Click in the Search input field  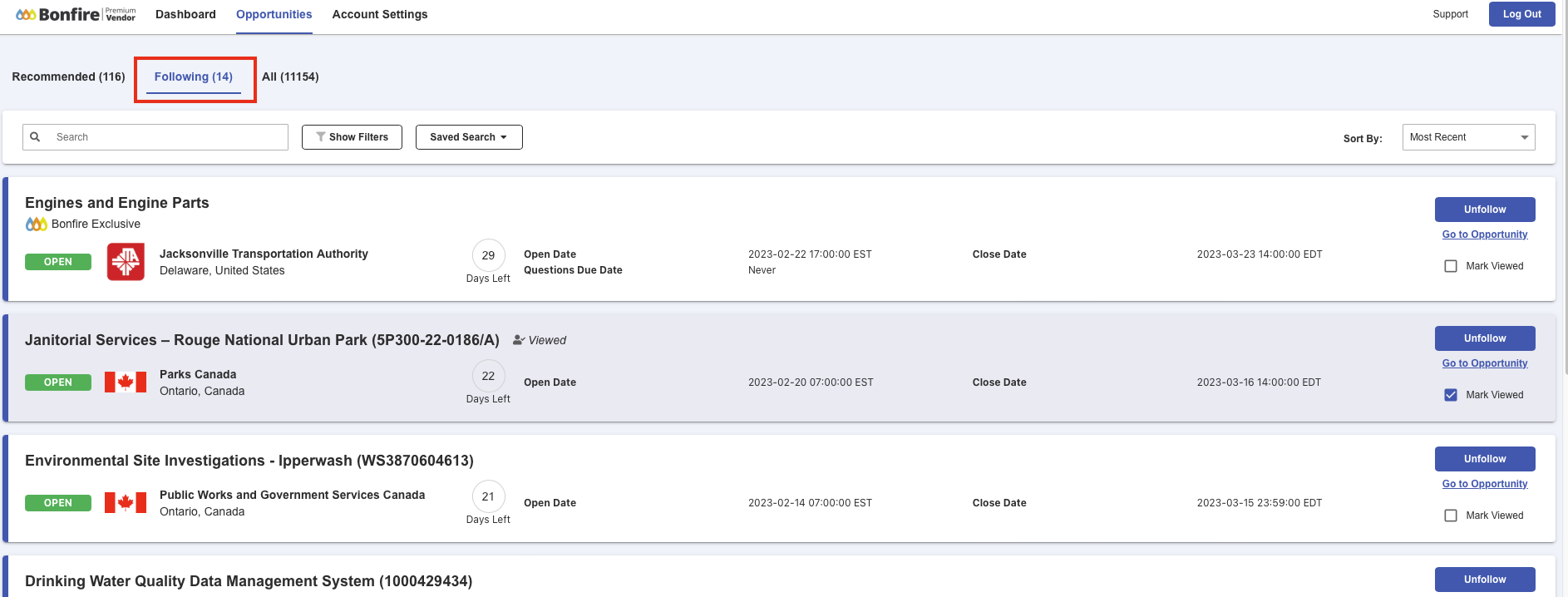[x=155, y=137]
